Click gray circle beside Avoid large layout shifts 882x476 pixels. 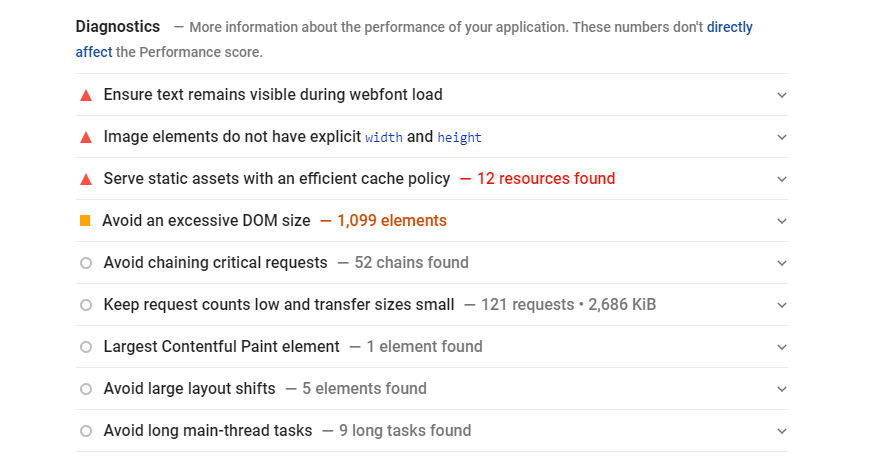pyautogui.click(x=86, y=389)
